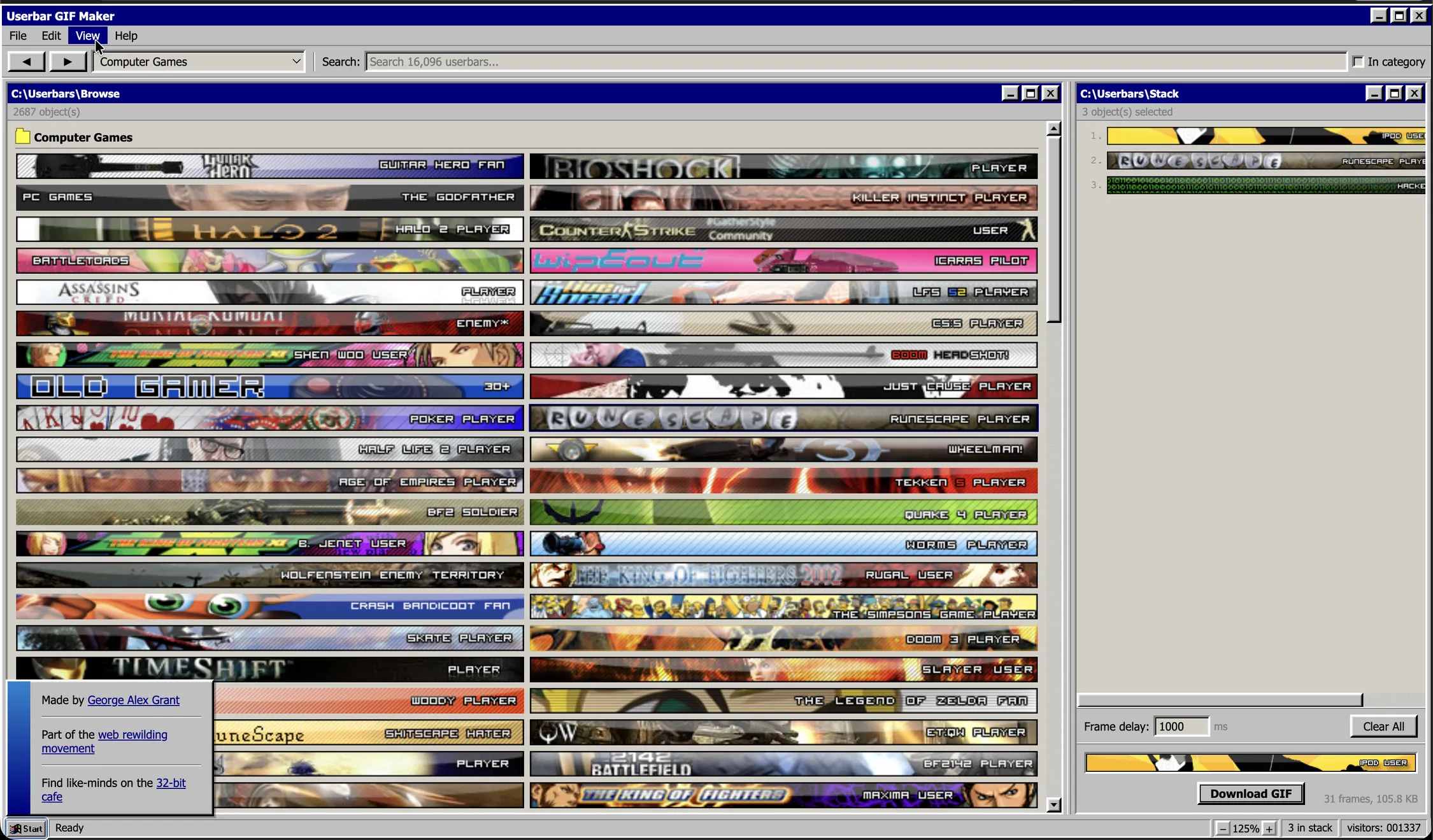Click the back navigation arrow
Image resolution: width=1433 pixels, height=840 pixels.
(26, 61)
